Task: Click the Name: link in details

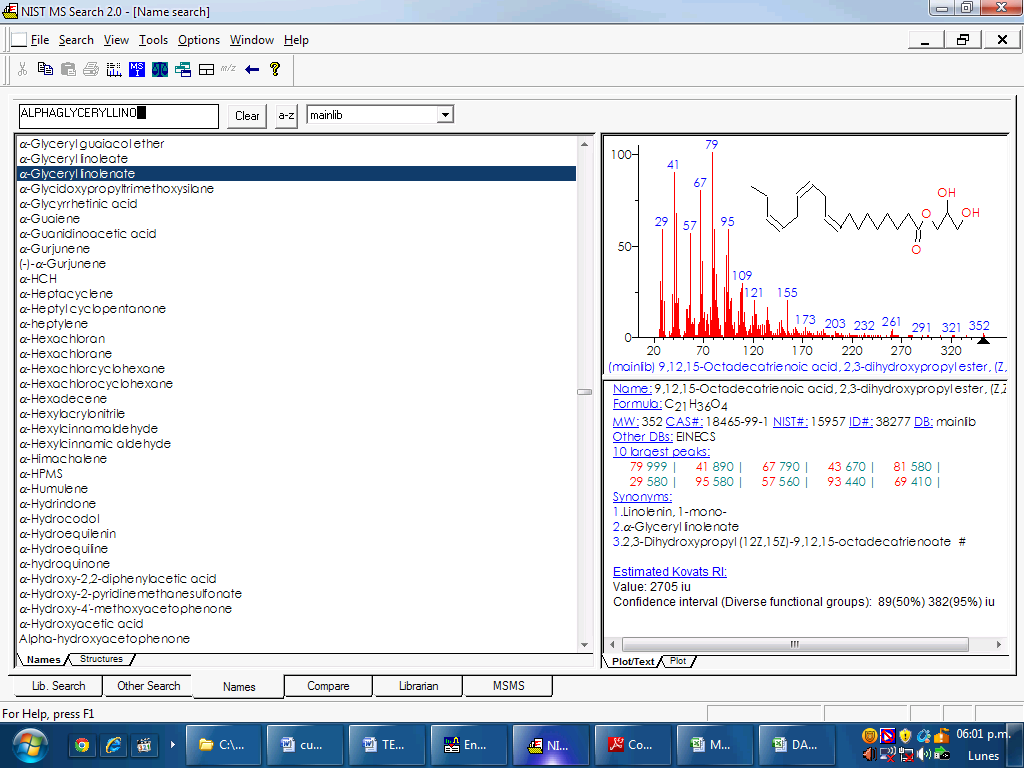Action: coord(632,389)
